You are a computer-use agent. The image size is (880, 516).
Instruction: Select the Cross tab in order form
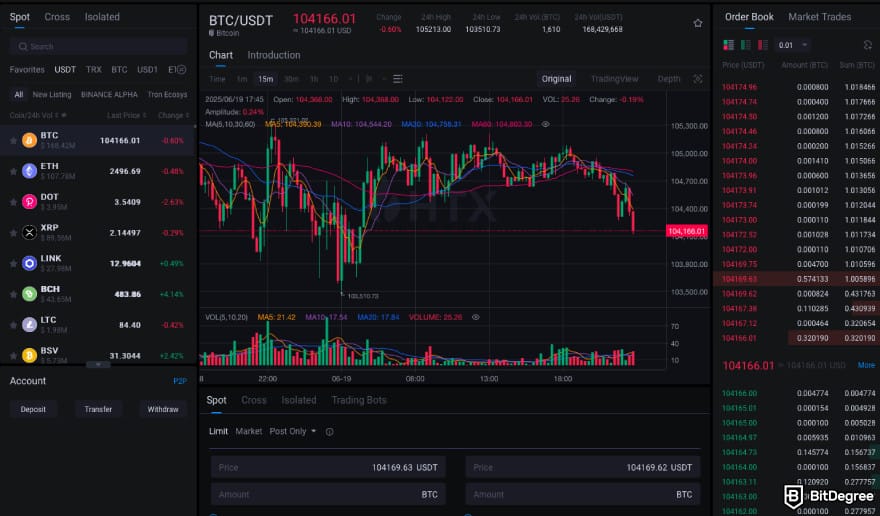254,400
